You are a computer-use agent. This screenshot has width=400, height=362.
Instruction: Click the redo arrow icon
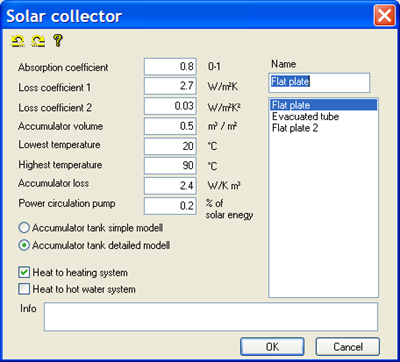coord(38,41)
